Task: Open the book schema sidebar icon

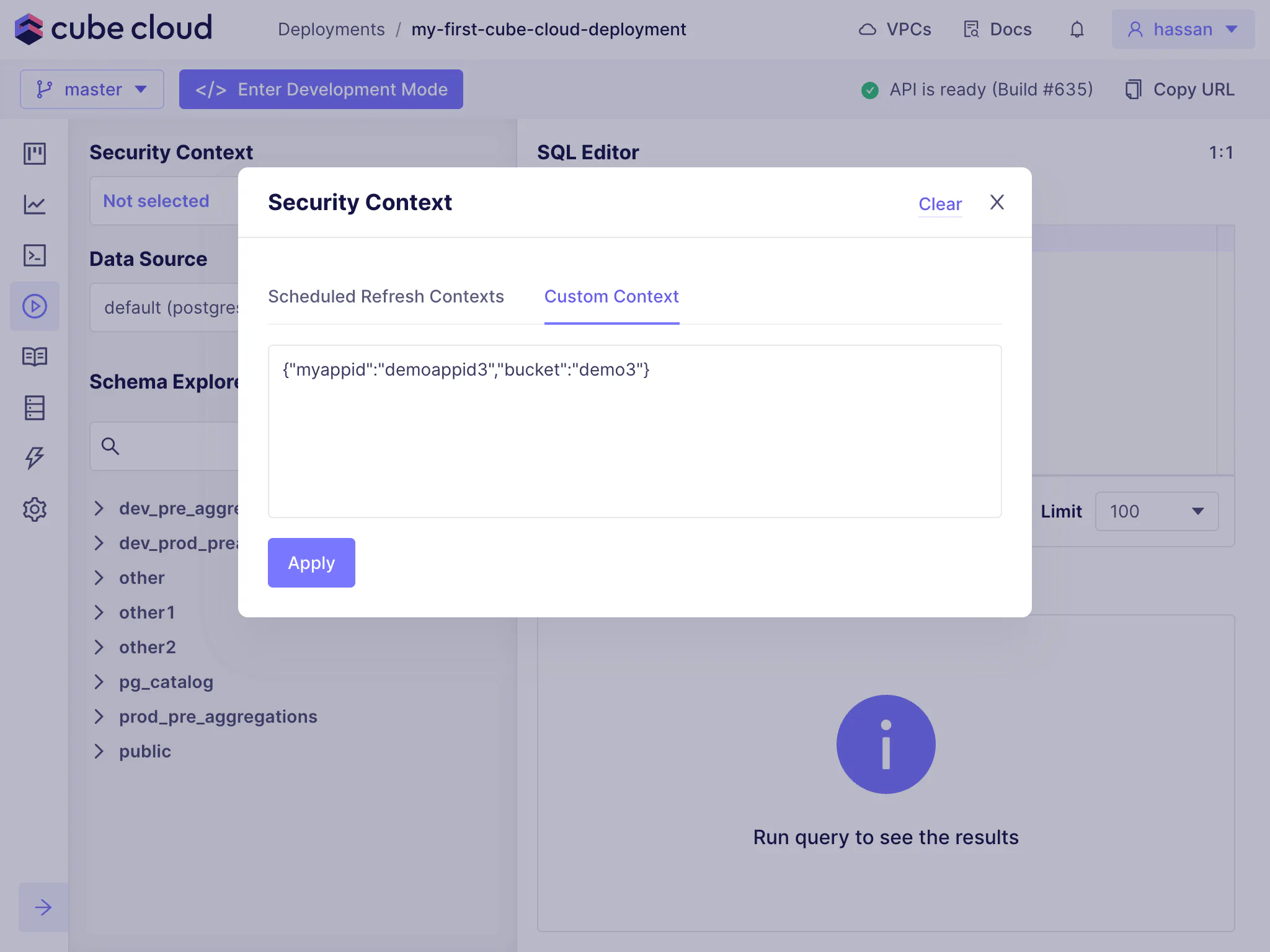Action: (x=35, y=357)
